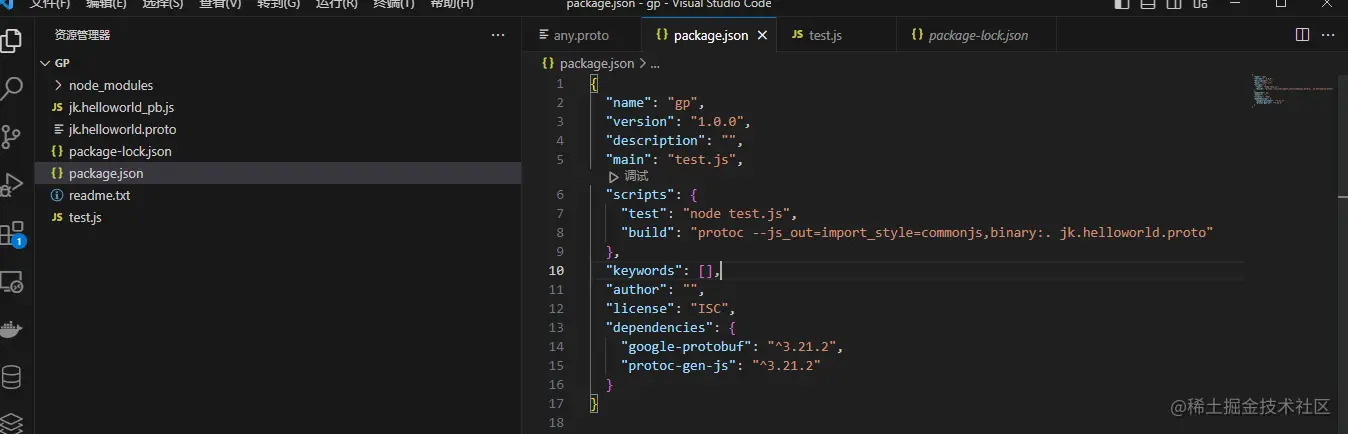
Task: Click the "protoc-gen-js" dependency key
Action: click(x=679, y=365)
